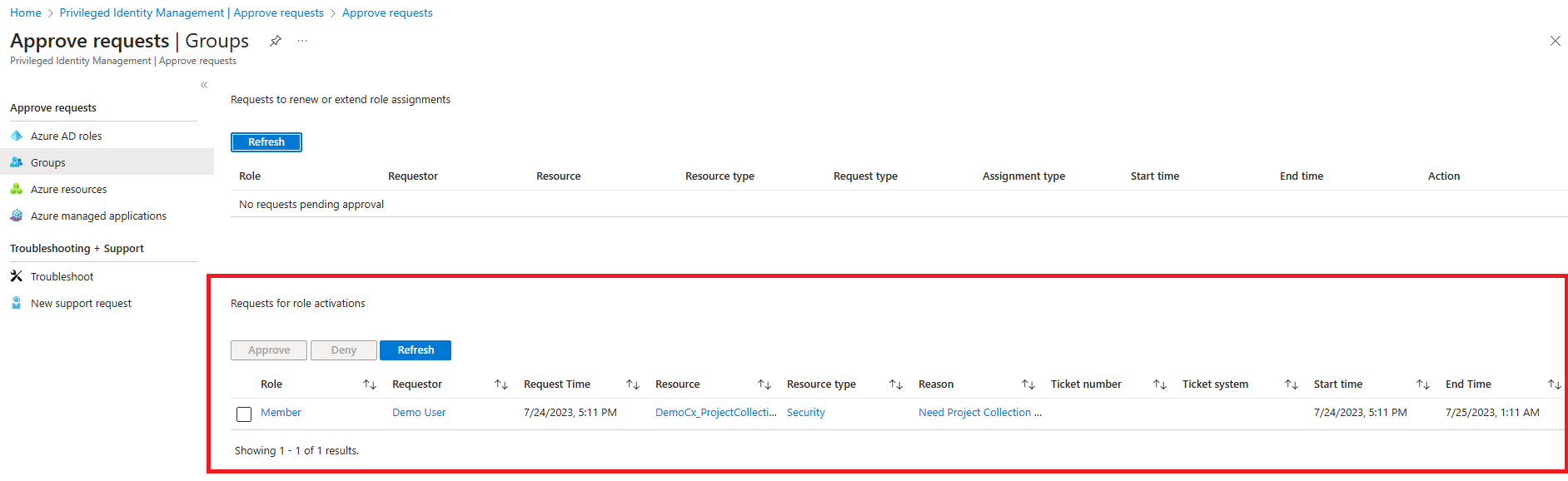Pin the Approve requests blade
1568x481 pixels.
coord(276,41)
